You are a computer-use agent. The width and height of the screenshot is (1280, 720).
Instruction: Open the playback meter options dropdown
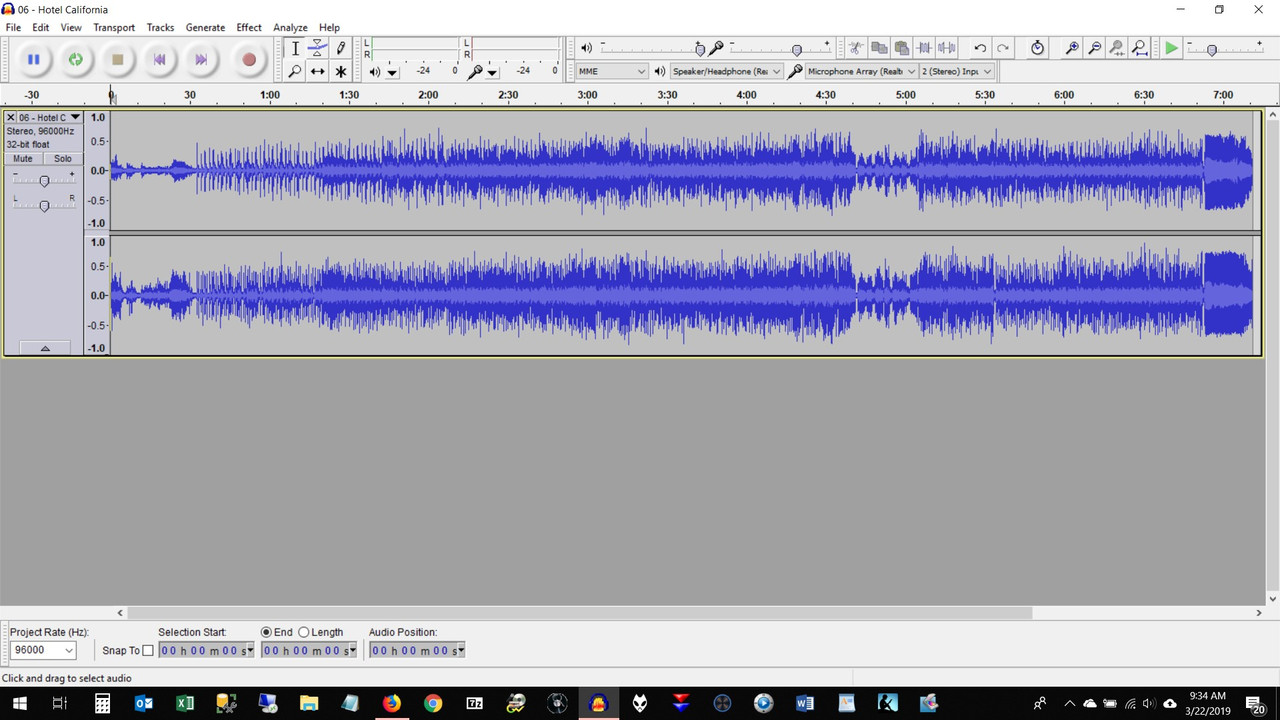tap(392, 72)
